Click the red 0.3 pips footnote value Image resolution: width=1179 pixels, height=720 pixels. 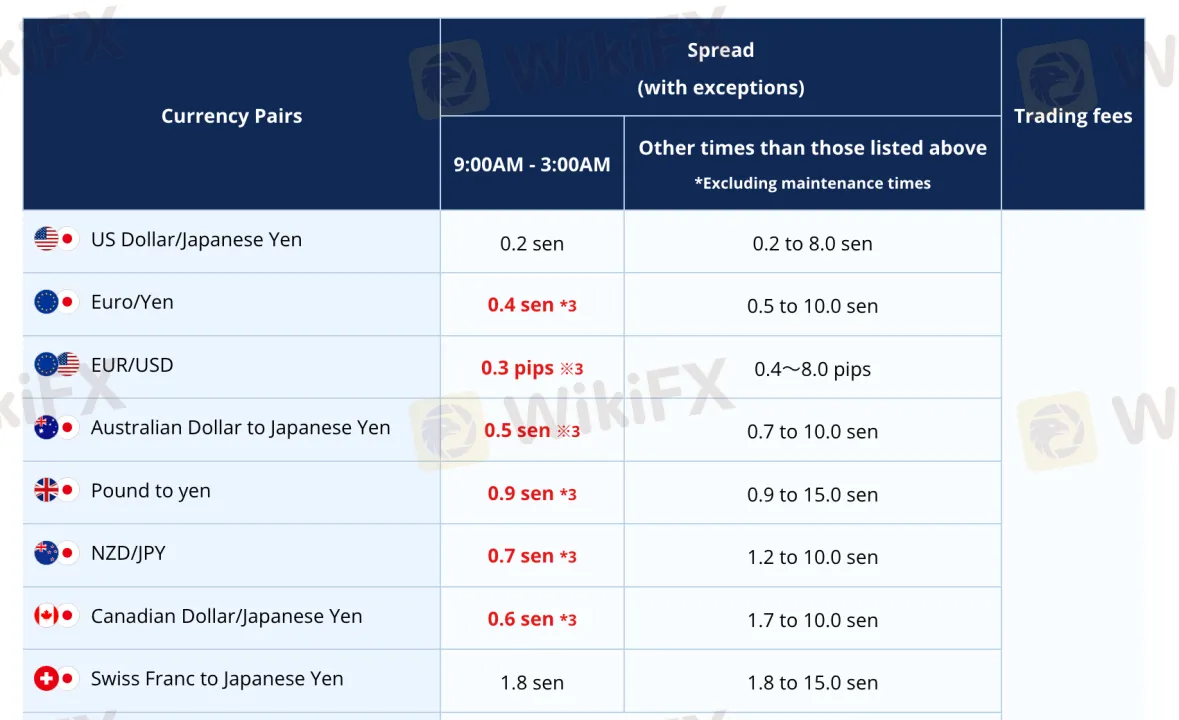532,368
